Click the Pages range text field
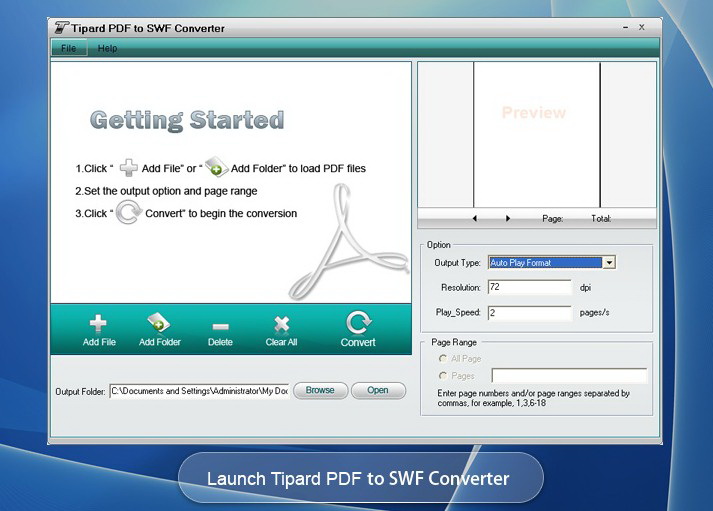Image resolution: width=713 pixels, height=511 pixels. (569, 376)
